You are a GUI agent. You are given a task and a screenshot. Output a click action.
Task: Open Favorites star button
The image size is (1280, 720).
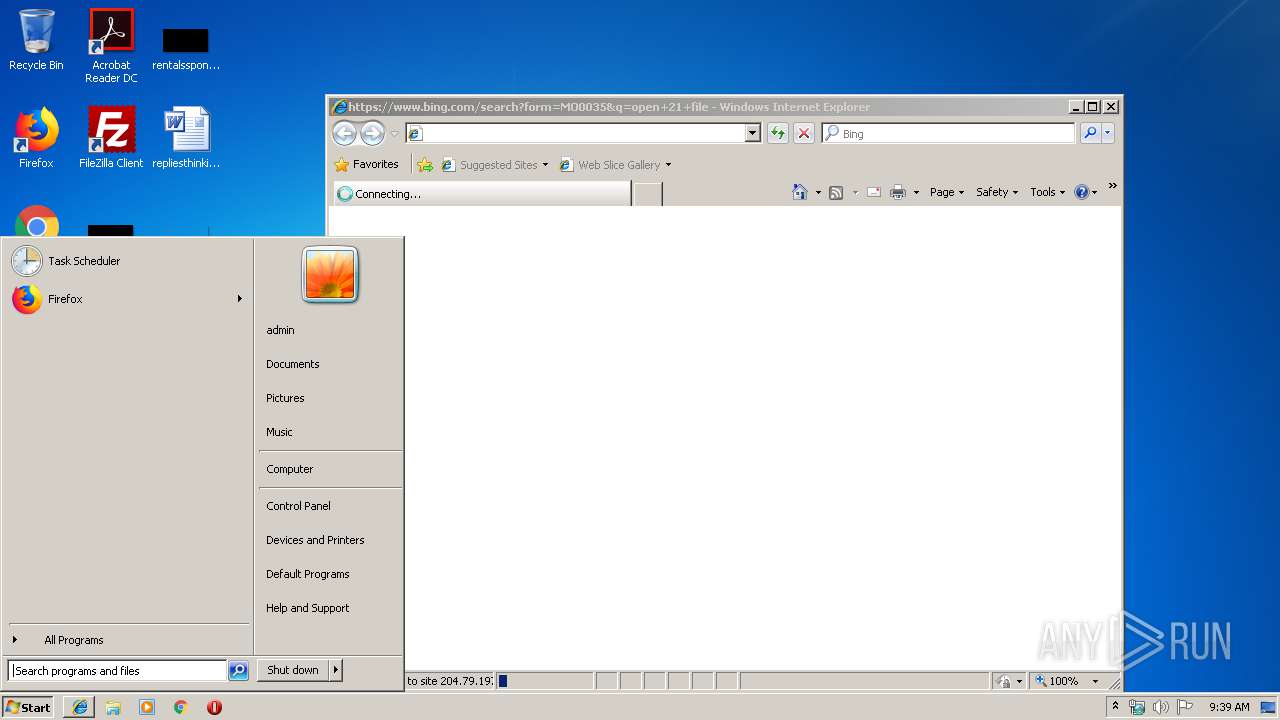[367, 164]
